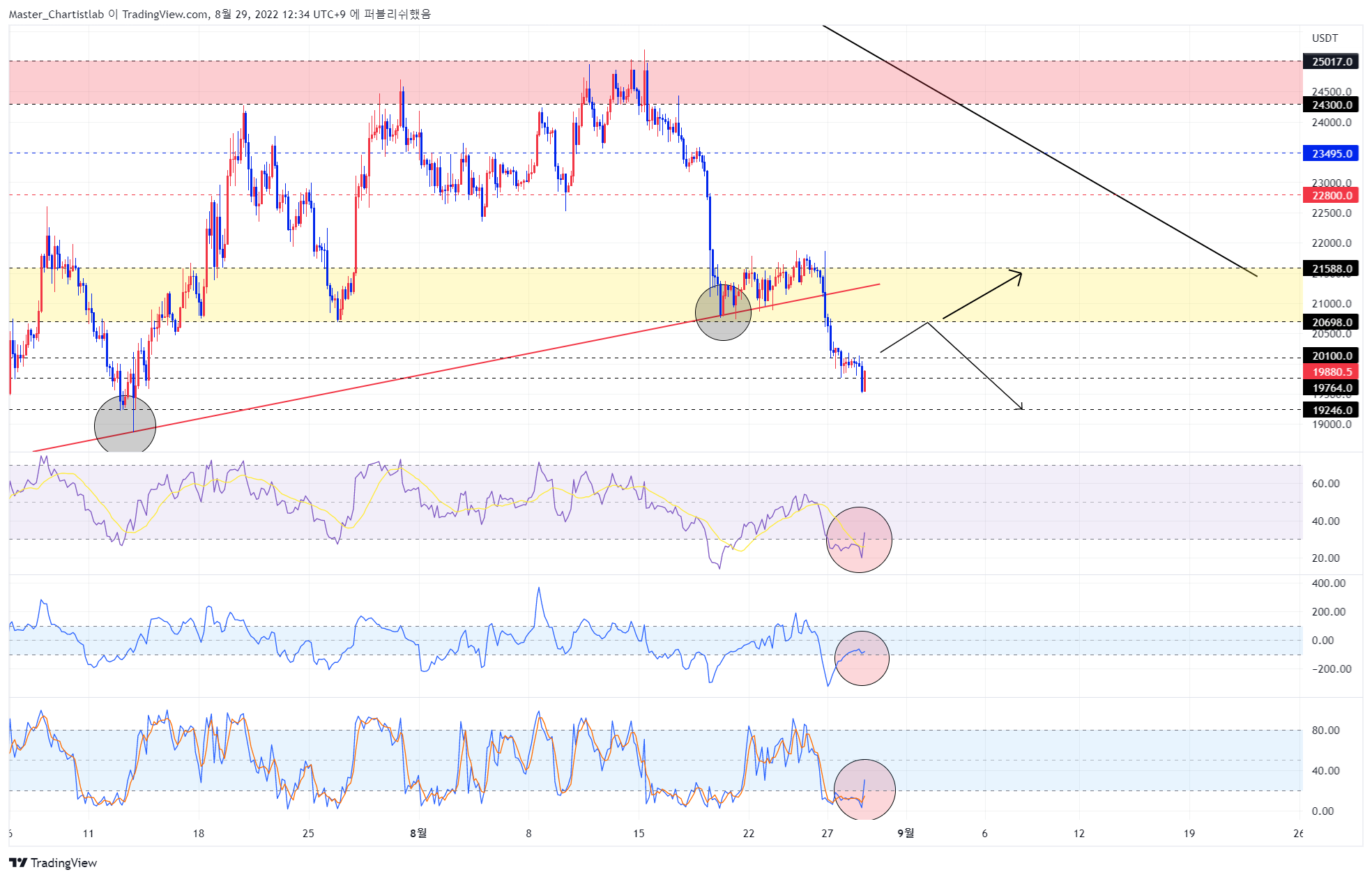Click the 19 date label on time axis
Image resolution: width=1372 pixels, height=879 pixels.
click(1189, 833)
